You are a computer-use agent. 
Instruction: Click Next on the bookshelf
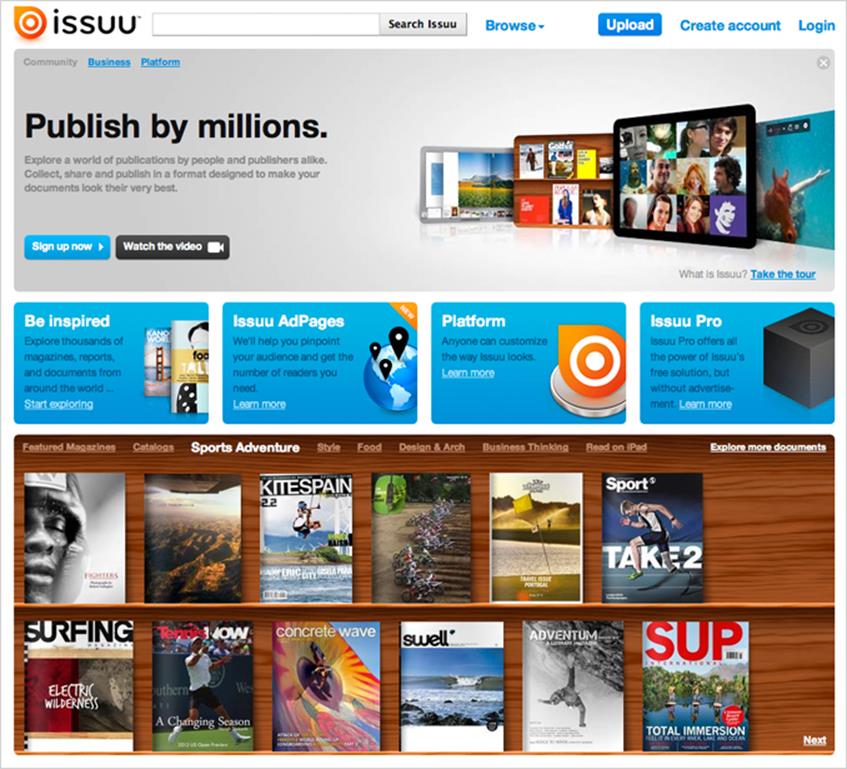coord(815,740)
